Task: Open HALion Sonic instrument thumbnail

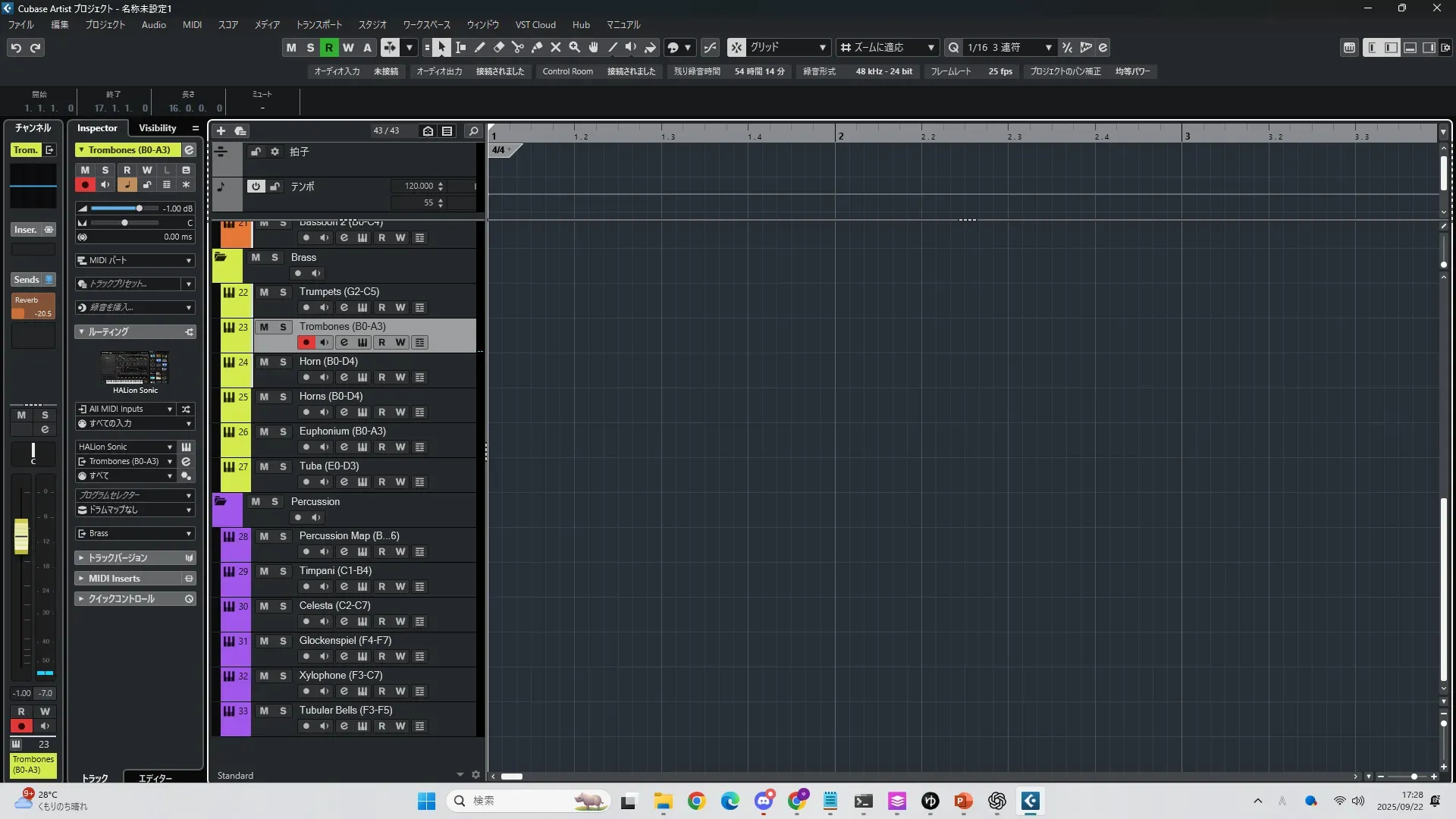Action: coord(135,369)
